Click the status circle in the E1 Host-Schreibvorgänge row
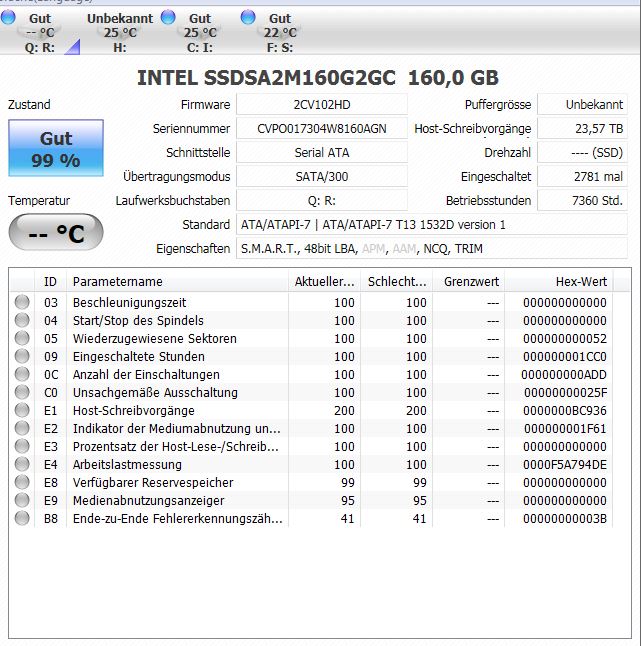641x646 pixels. [x=22, y=410]
